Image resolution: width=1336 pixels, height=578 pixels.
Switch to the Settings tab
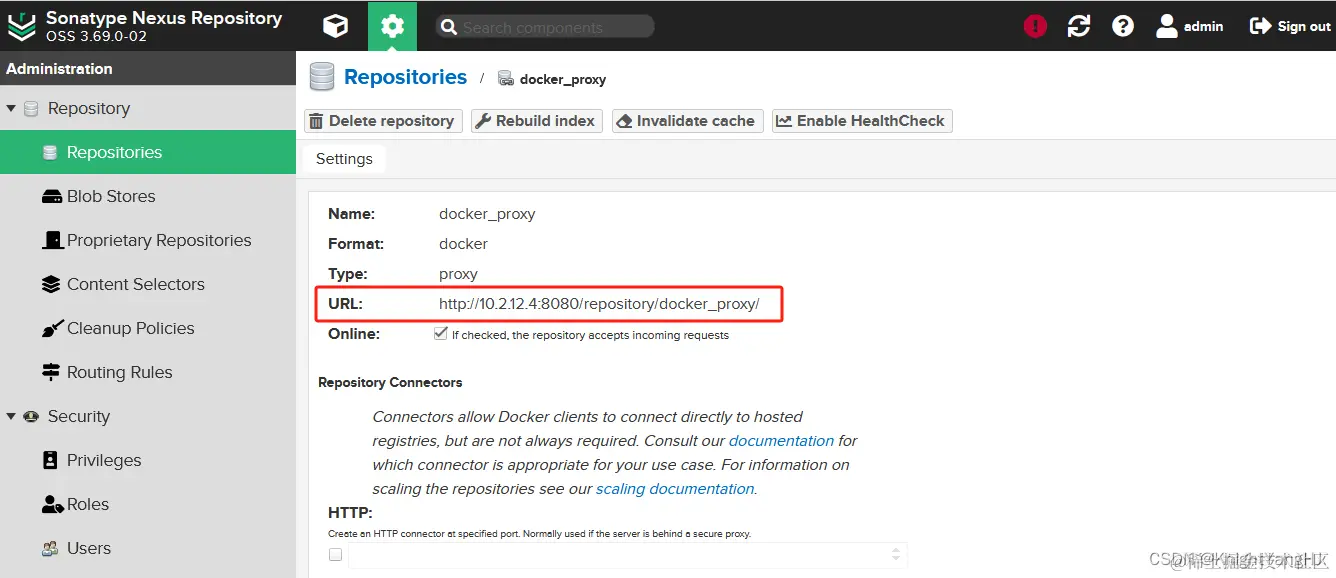coord(344,159)
